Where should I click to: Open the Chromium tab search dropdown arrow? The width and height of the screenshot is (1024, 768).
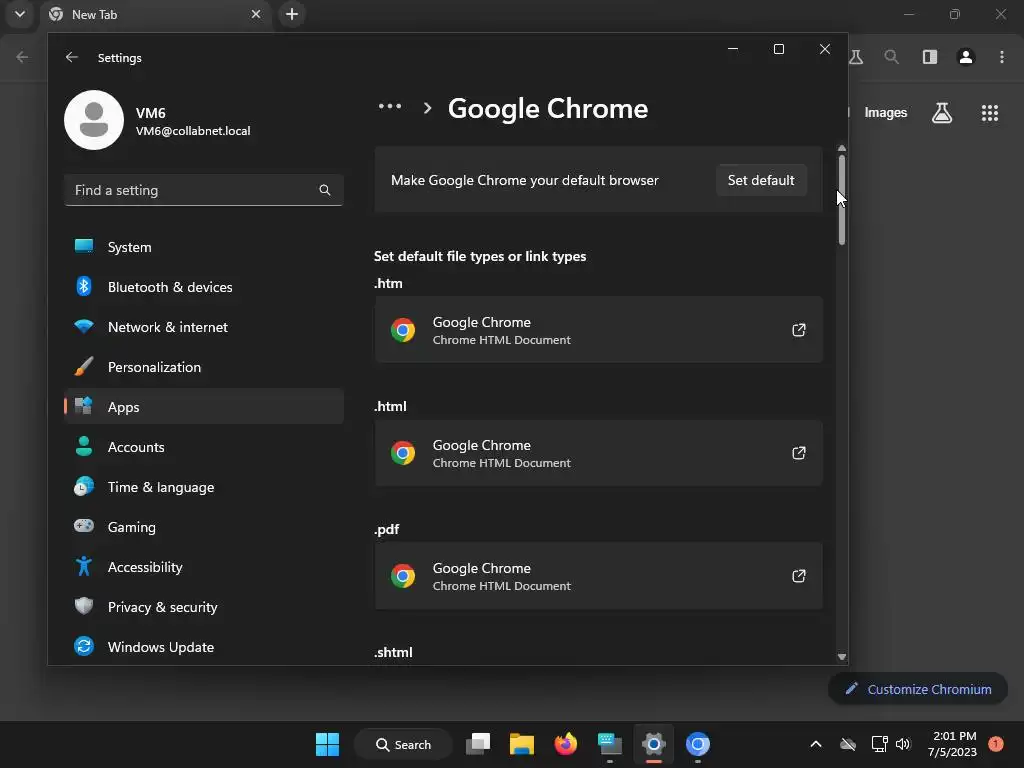tap(20, 14)
